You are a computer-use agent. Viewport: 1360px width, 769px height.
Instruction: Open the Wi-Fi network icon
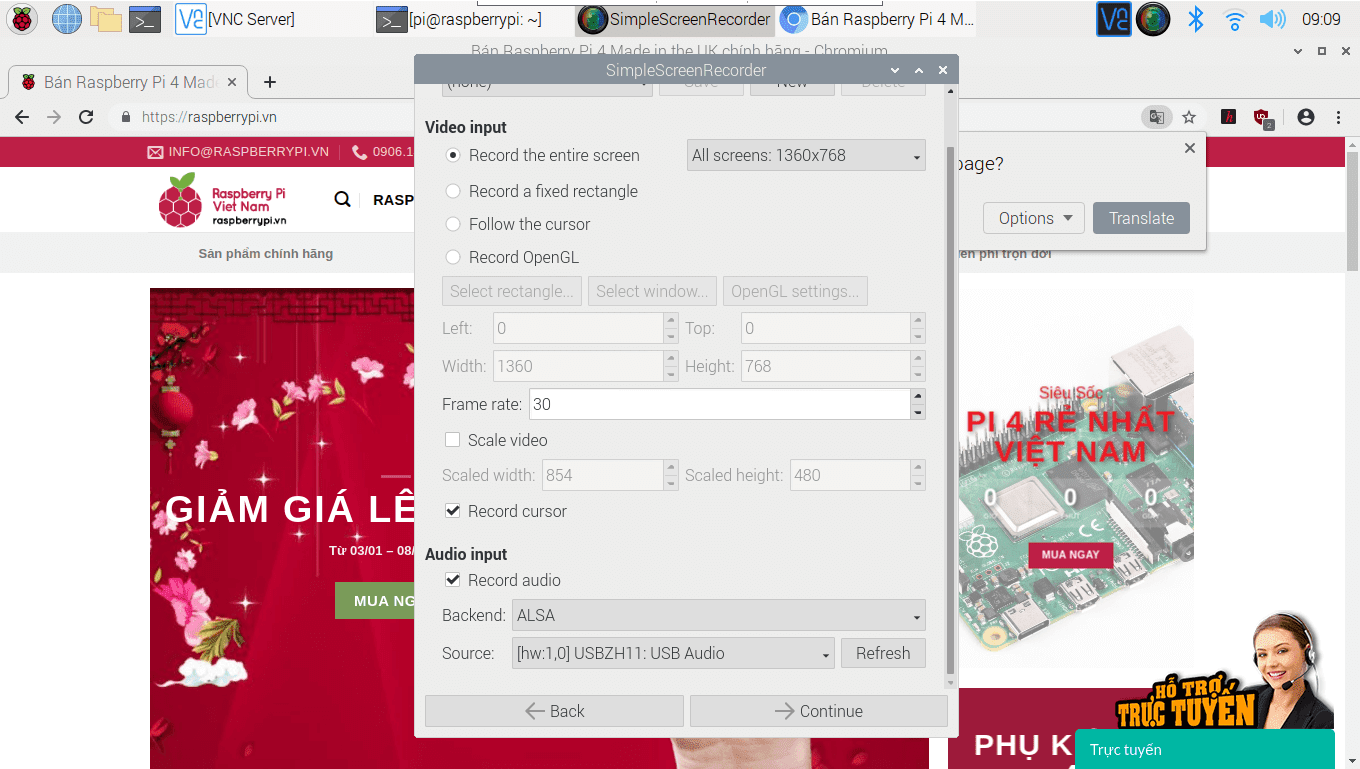1235,19
